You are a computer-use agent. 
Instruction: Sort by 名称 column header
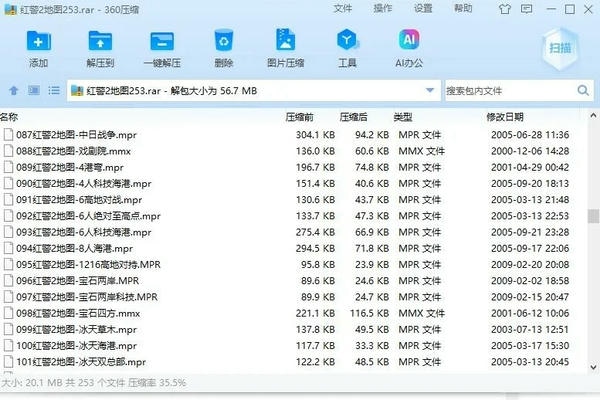tap(9, 117)
